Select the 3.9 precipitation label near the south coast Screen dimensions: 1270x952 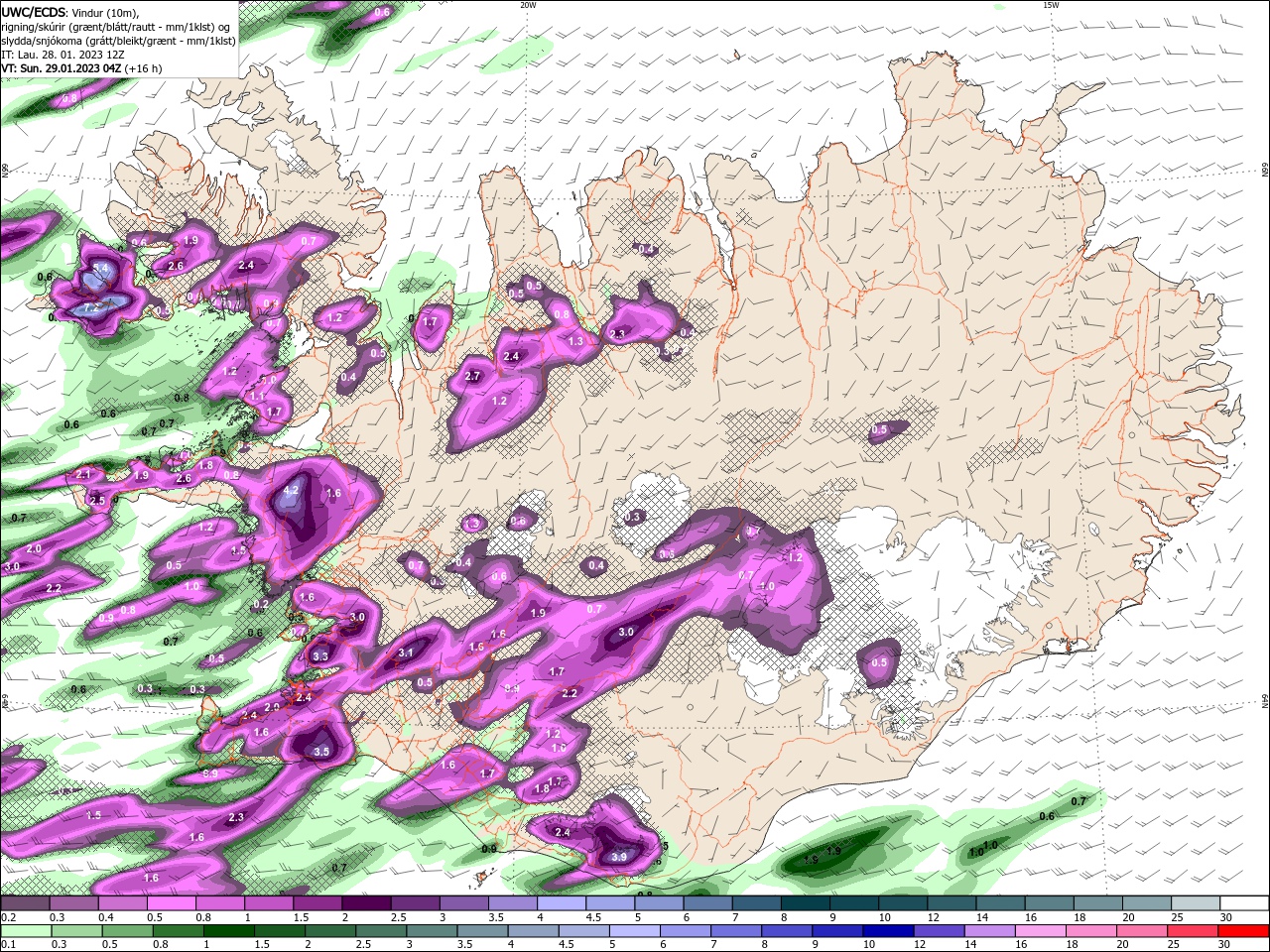[x=619, y=856]
